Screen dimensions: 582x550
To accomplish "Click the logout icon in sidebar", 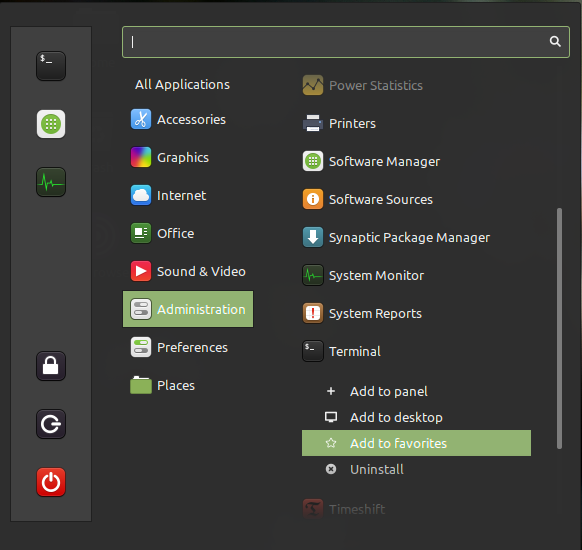I will click(51, 424).
